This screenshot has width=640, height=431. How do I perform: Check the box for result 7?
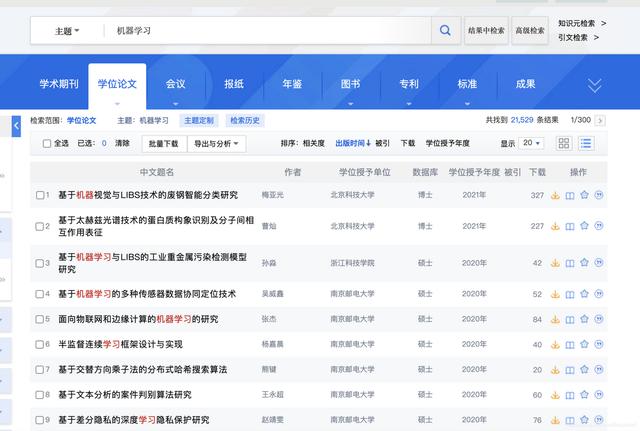pyautogui.click(x=39, y=370)
